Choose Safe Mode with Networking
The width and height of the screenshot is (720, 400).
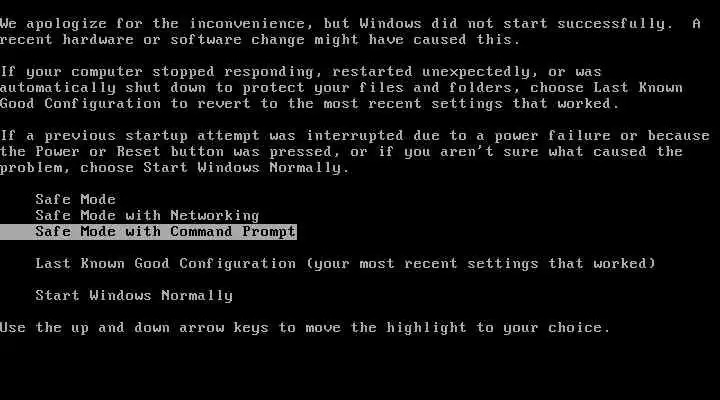147,215
